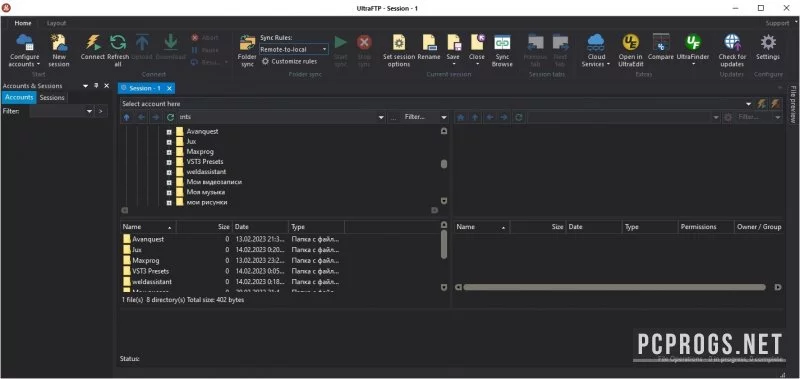
Task: Open Settings gear
Action: coord(768,47)
